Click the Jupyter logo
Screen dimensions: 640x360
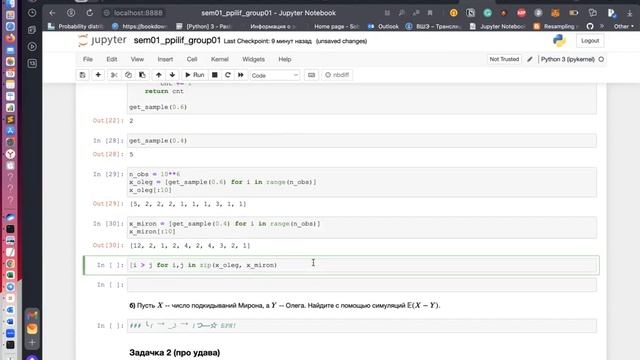[x=102, y=40]
